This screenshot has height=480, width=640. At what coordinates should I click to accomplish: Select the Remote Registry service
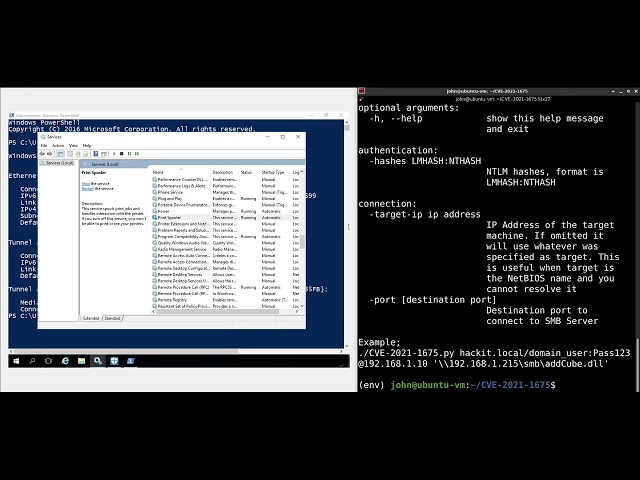pos(225,300)
